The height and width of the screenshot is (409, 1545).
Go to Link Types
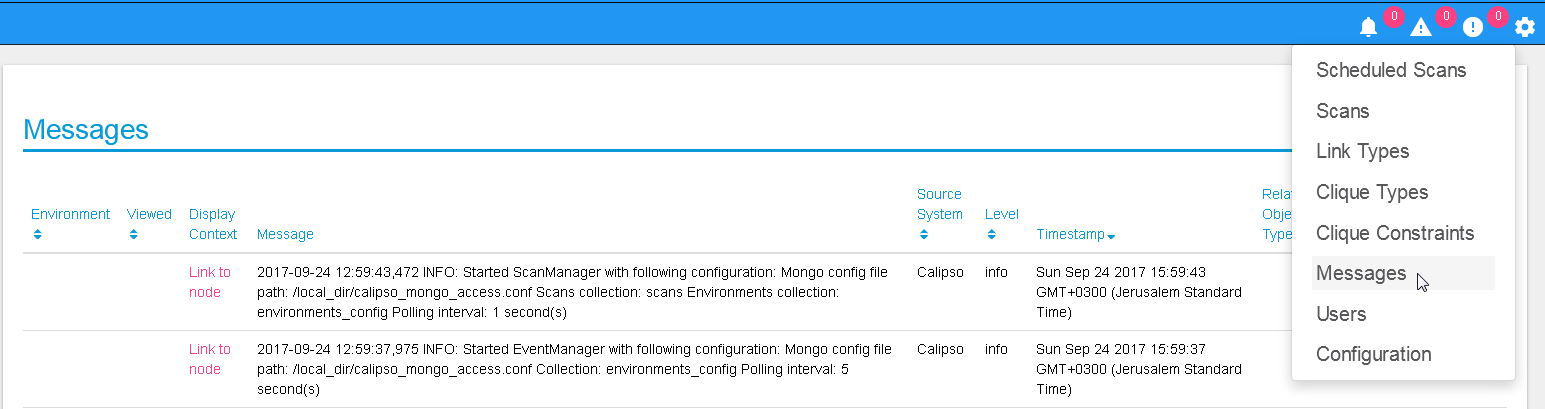click(1363, 151)
